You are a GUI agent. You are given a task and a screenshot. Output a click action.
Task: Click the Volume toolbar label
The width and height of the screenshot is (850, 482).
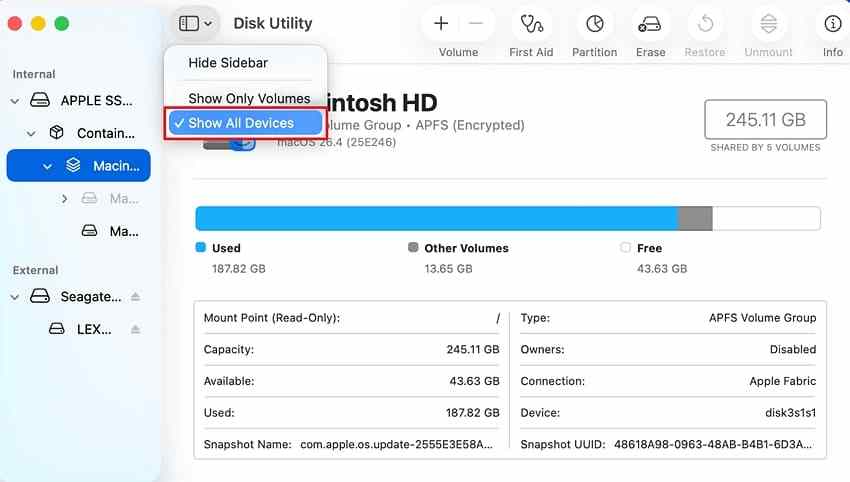click(459, 52)
